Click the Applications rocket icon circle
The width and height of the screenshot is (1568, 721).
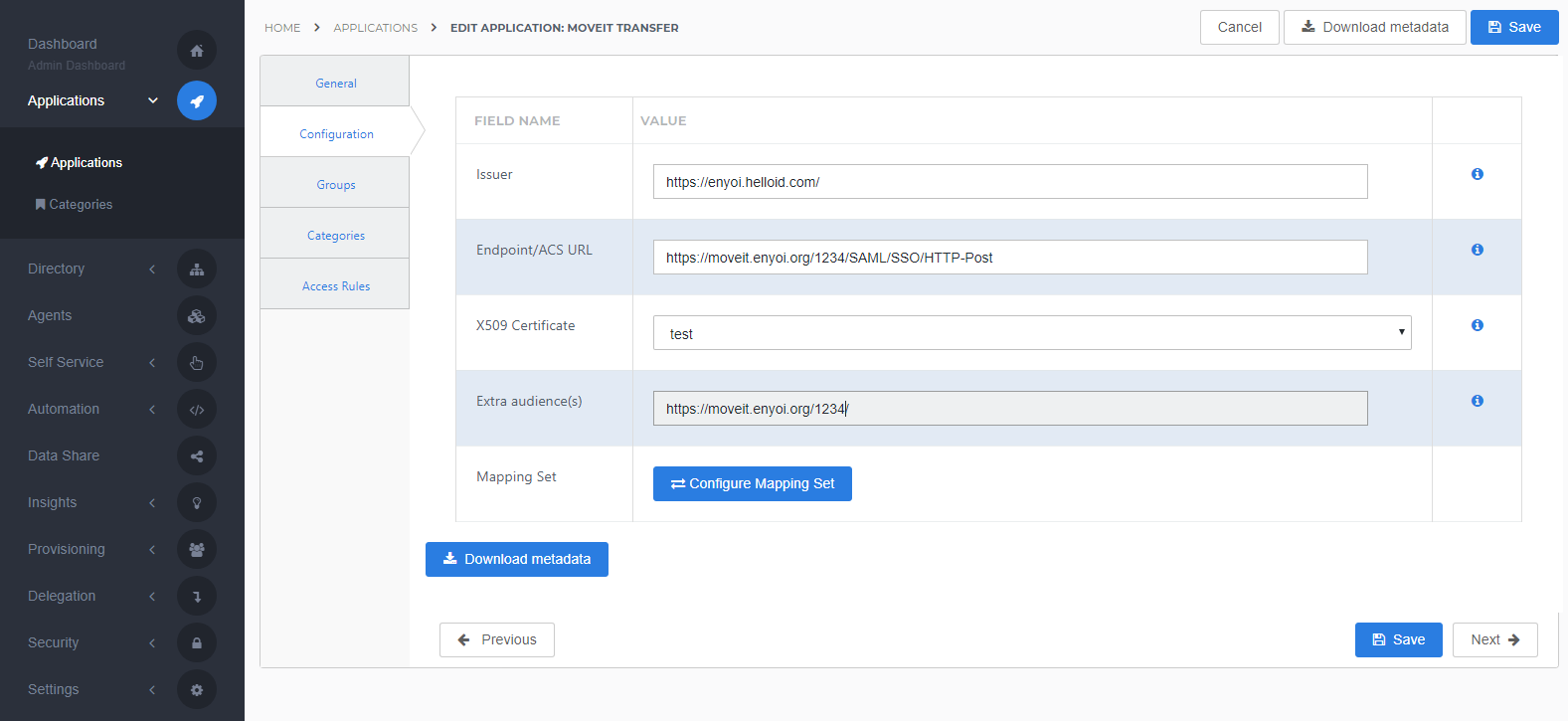[x=197, y=100]
